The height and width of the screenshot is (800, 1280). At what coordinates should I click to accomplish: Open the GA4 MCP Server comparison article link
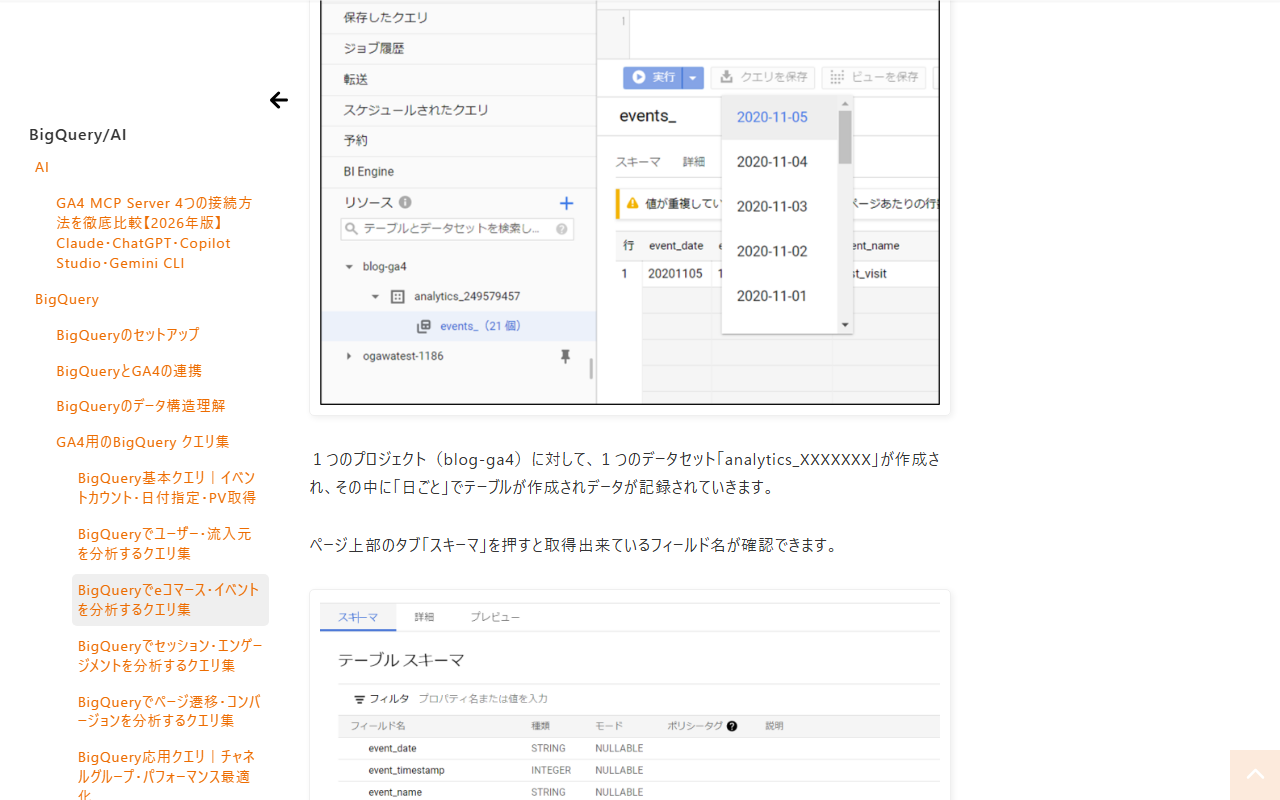[x=155, y=233]
